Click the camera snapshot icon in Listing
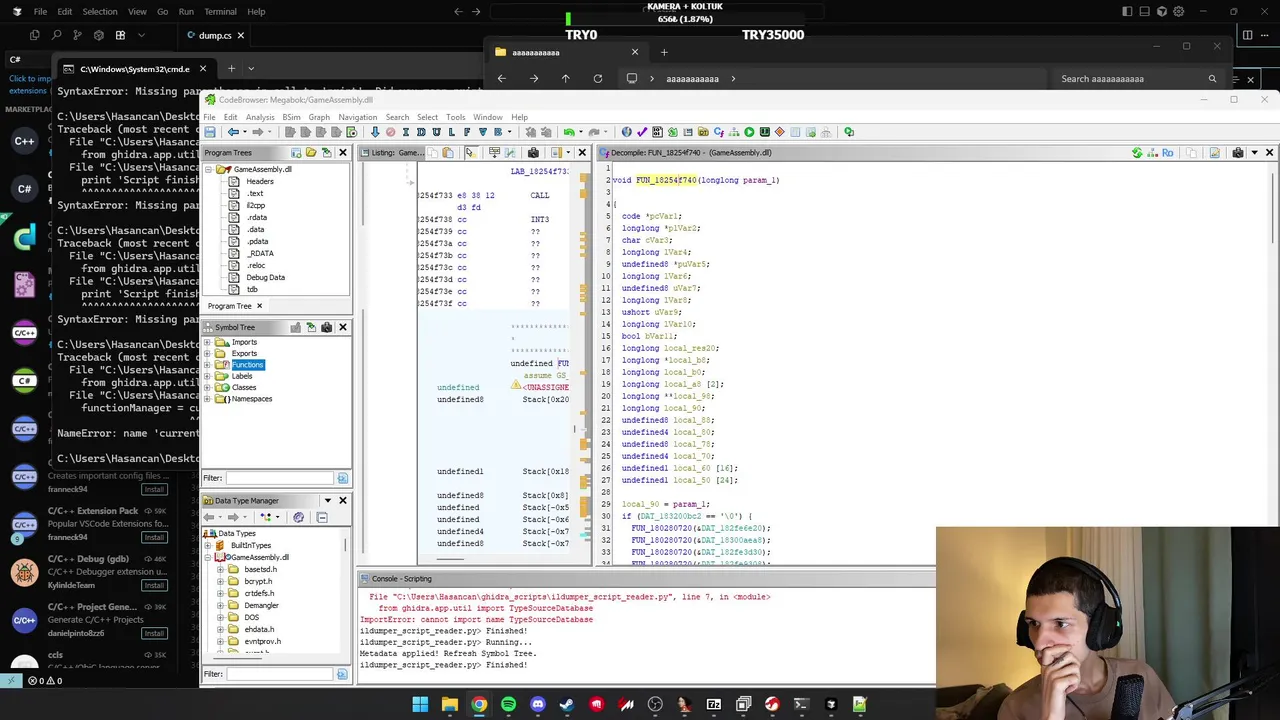Screen dimensions: 1280x720 click(x=533, y=153)
